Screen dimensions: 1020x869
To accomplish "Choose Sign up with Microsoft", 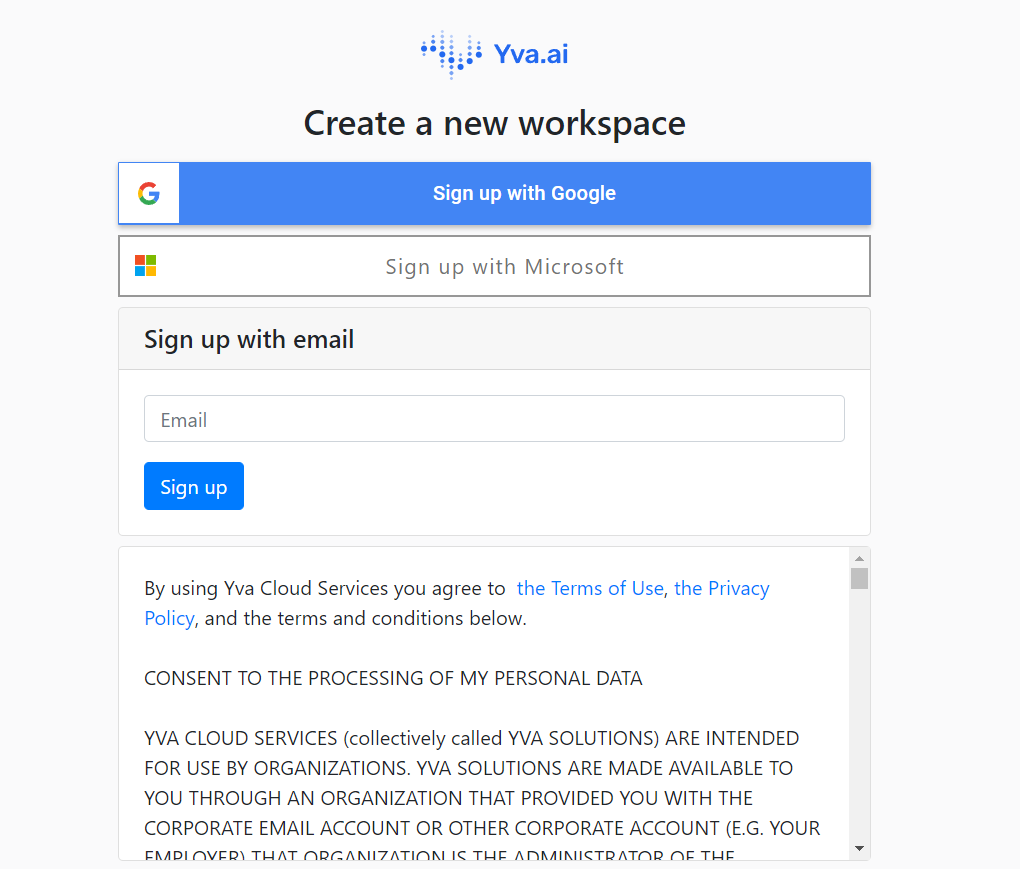I will click(494, 266).
